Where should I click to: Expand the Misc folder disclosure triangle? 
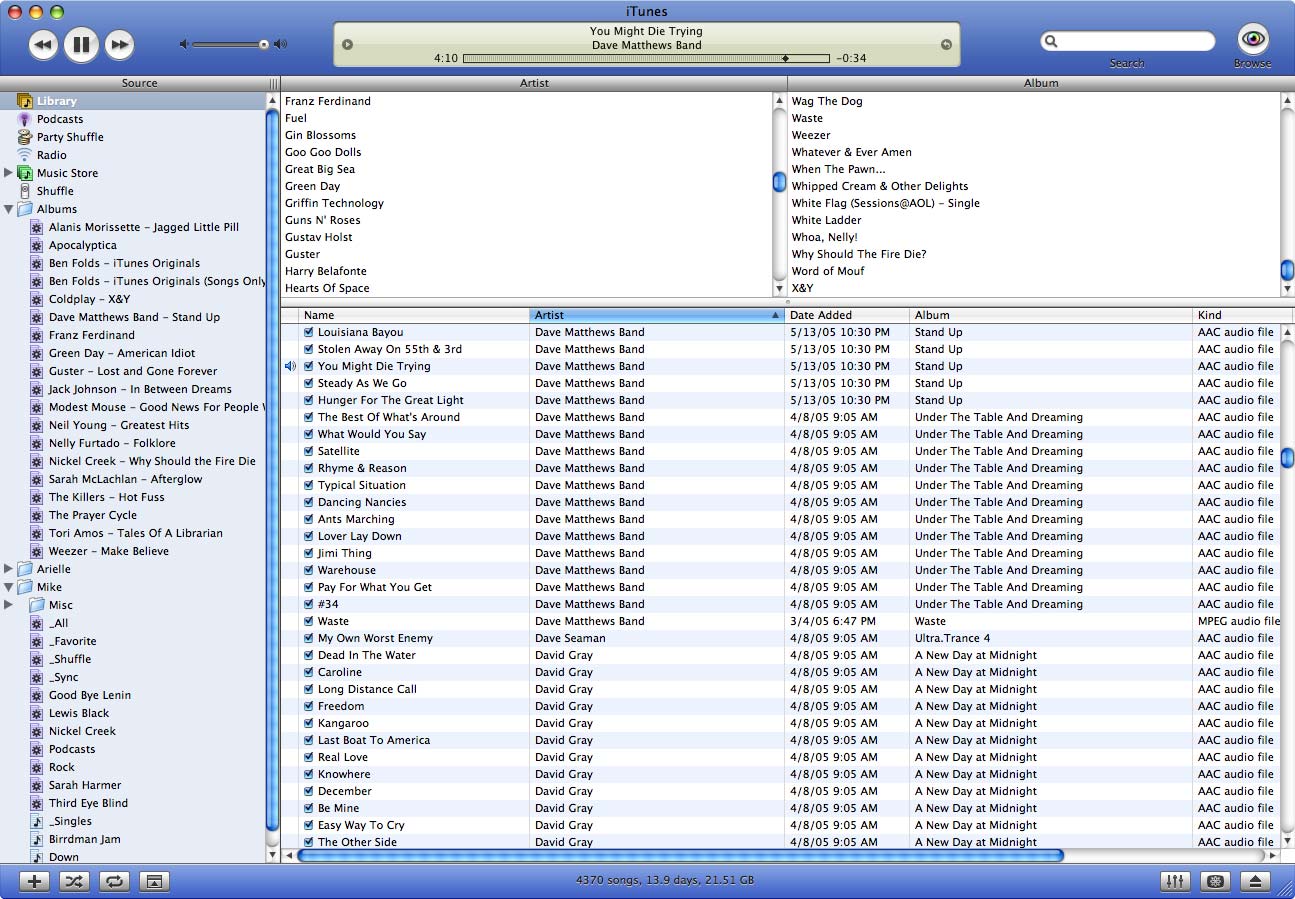click(x=9, y=605)
